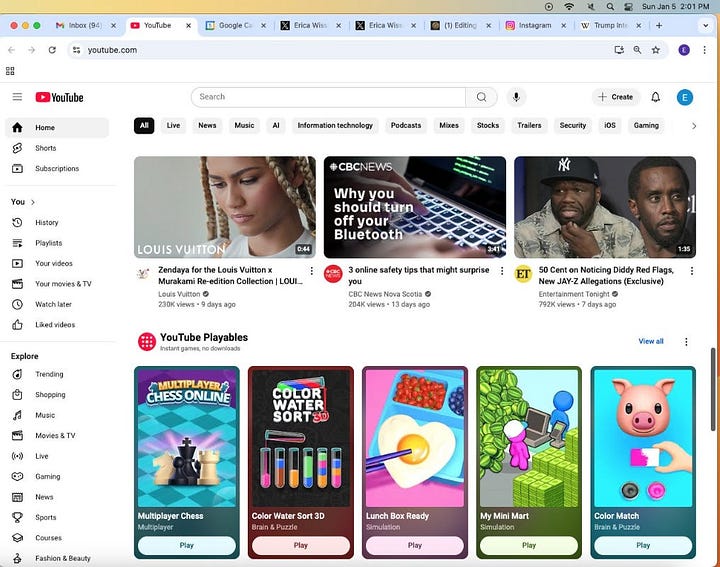This screenshot has width=720, height=567.
Task: Open Shopping under Explore
Action: (x=57, y=394)
